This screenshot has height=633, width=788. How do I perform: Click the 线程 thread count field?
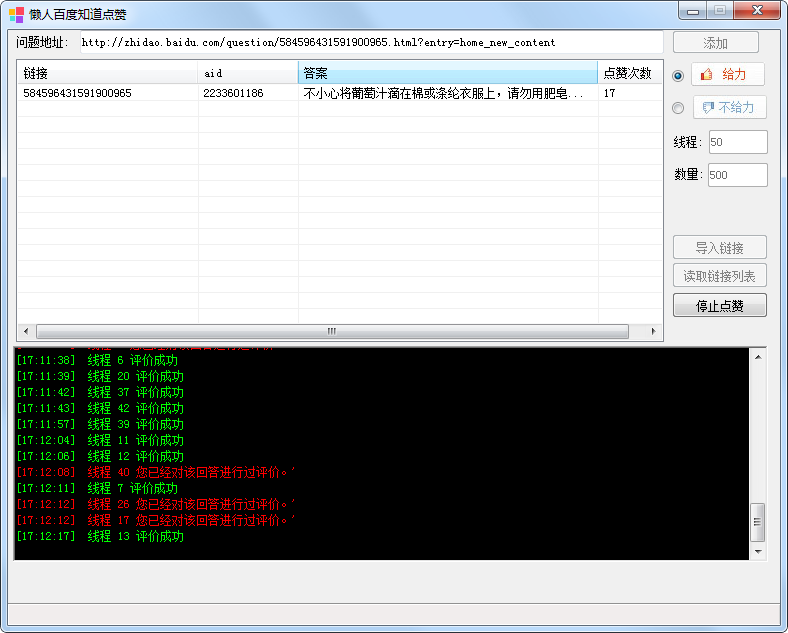[737, 142]
